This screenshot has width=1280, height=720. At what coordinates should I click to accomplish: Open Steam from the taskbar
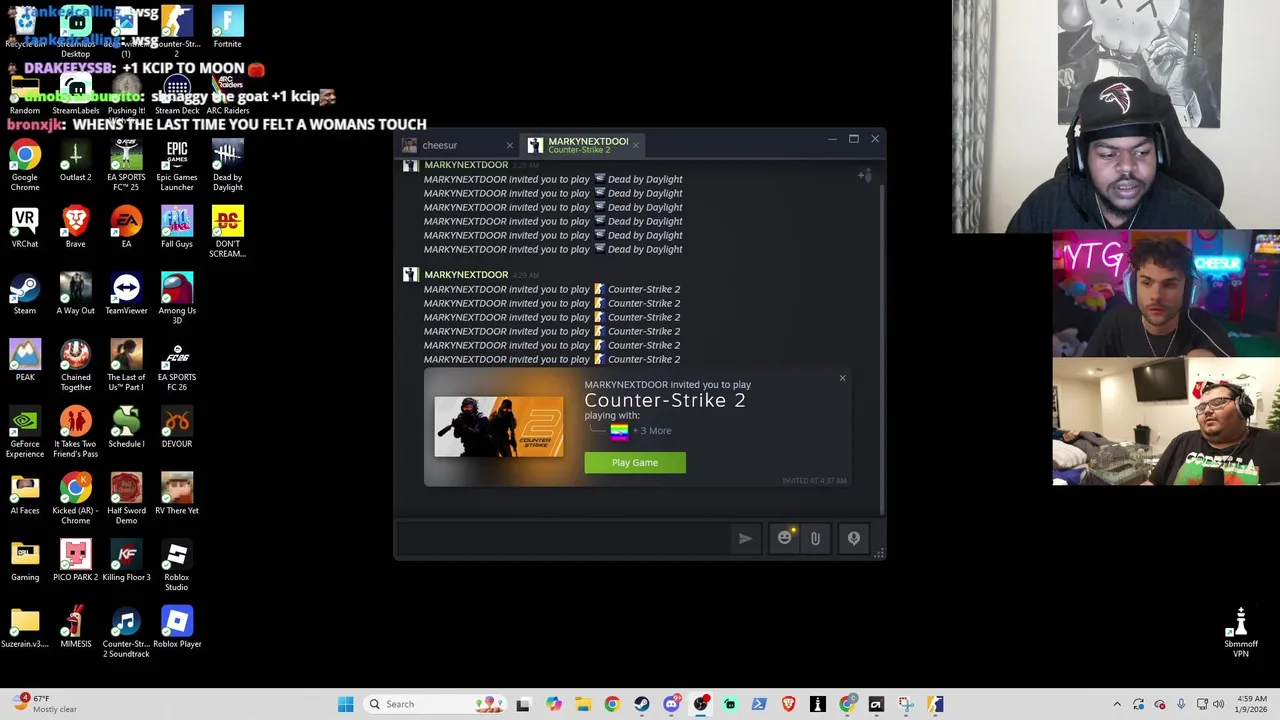tap(642, 704)
